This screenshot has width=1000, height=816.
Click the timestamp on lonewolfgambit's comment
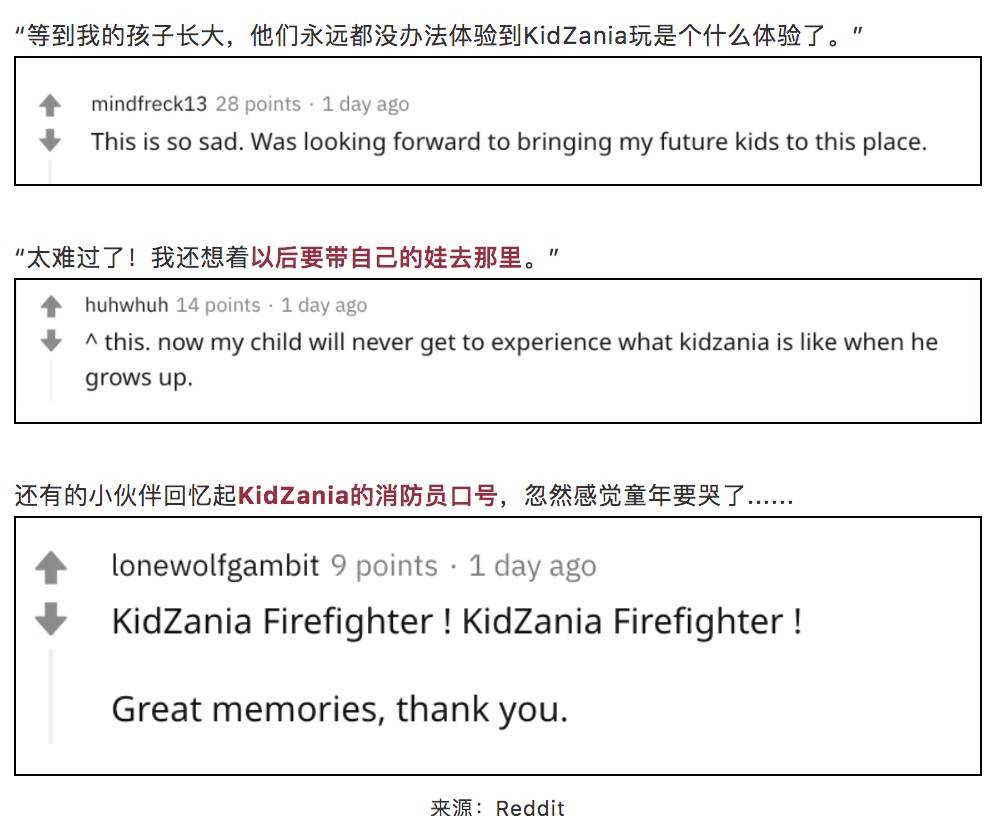coord(532,566)
